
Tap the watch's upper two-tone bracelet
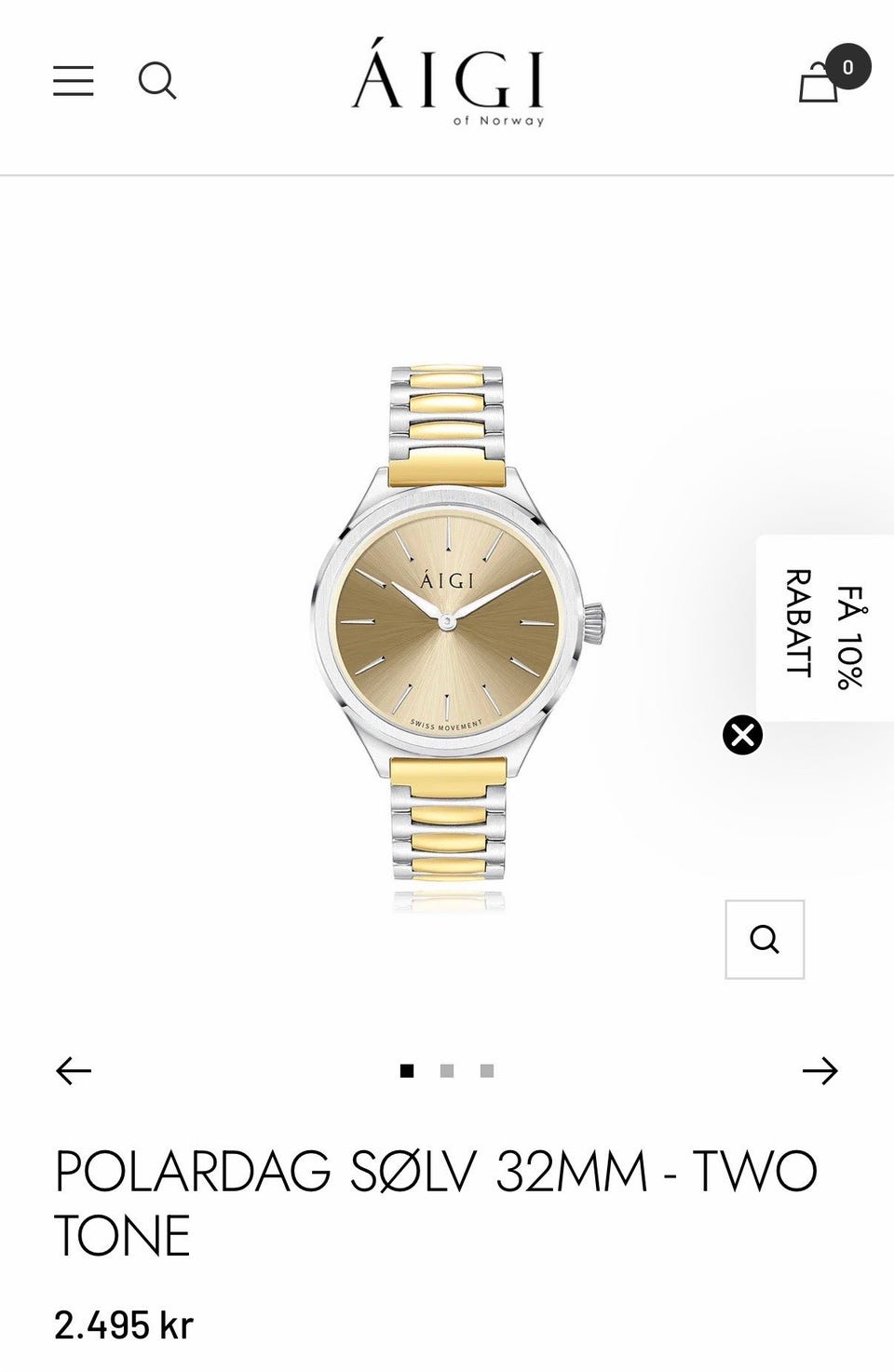448,426
